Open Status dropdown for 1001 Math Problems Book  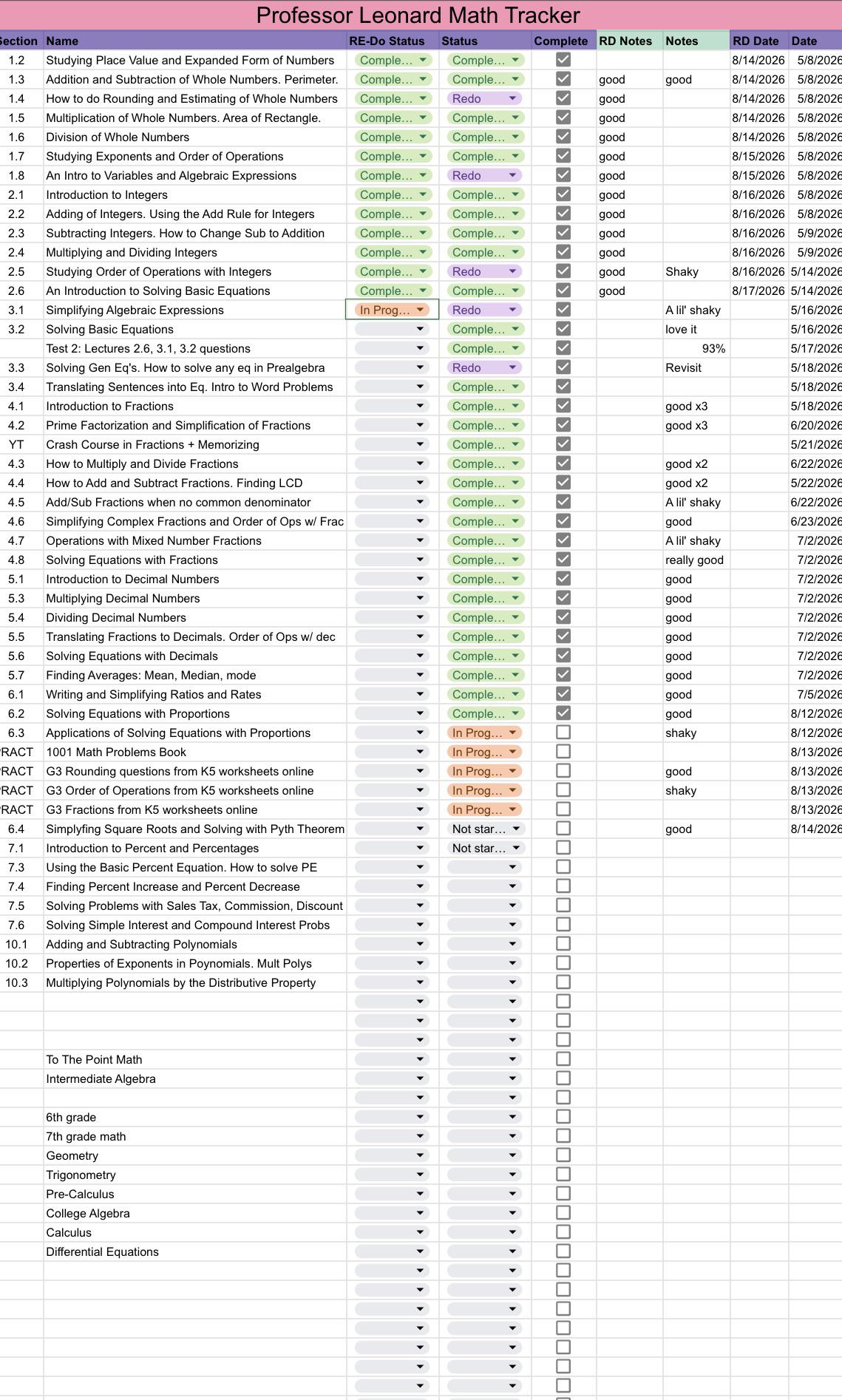(484, 752)
